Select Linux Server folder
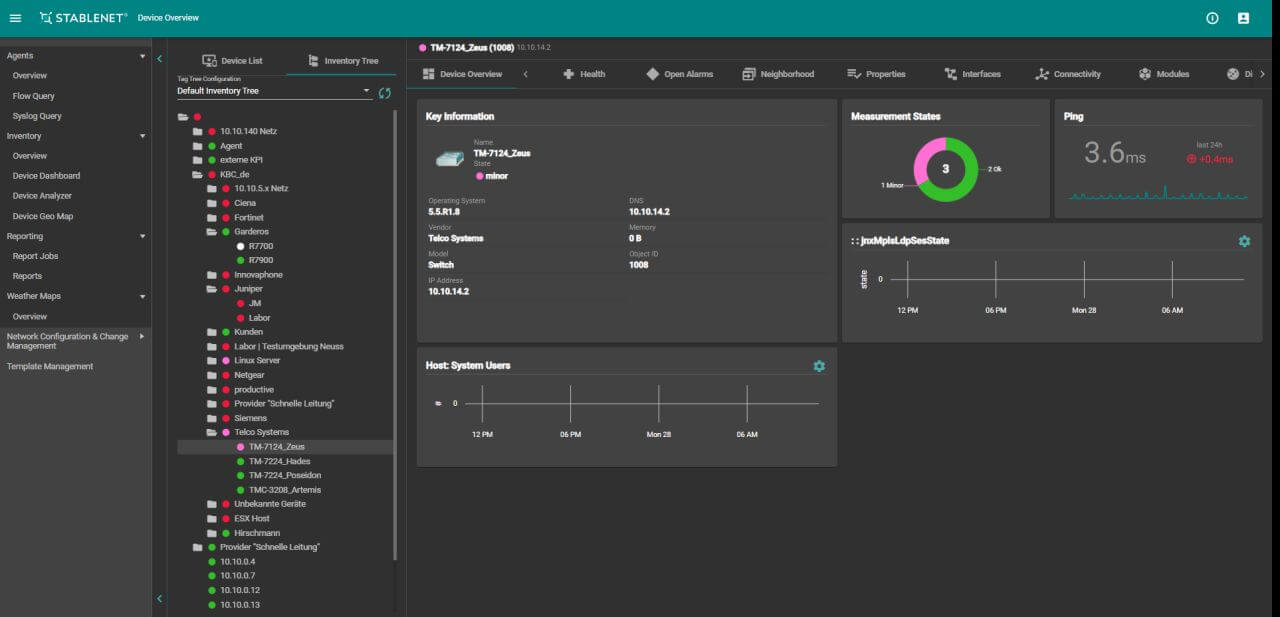 pyautogui.click(x=257, y=360)
